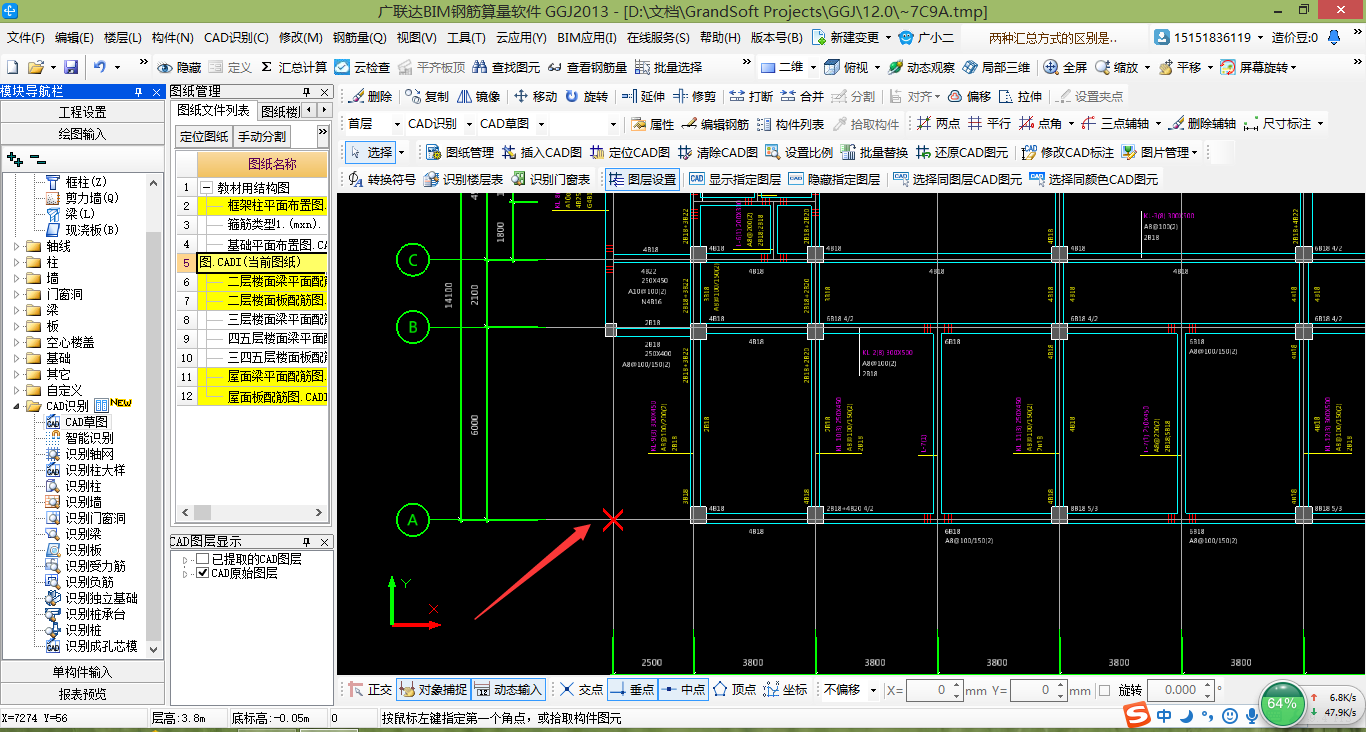Click the New file icon
Screen dimensions: 1366x732
tap(13, 67)
